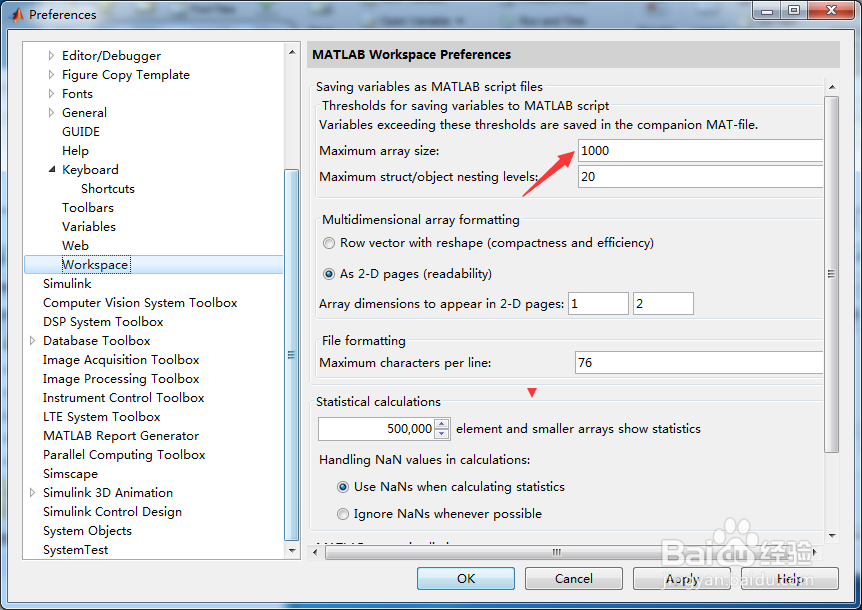862x610 pixels.
Task: Click the OK button
Action: point(466,579)
